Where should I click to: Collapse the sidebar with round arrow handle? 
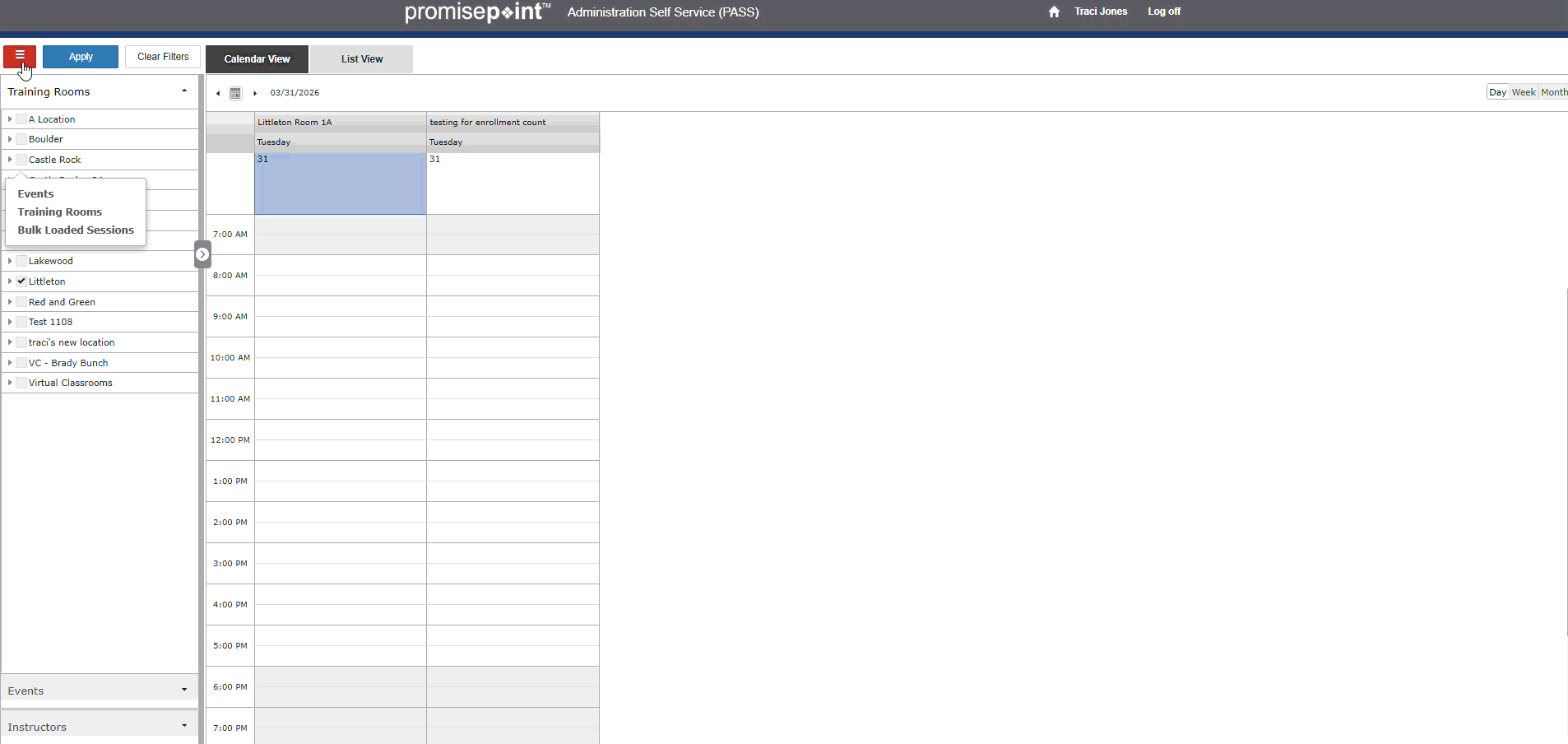(202, 254)
